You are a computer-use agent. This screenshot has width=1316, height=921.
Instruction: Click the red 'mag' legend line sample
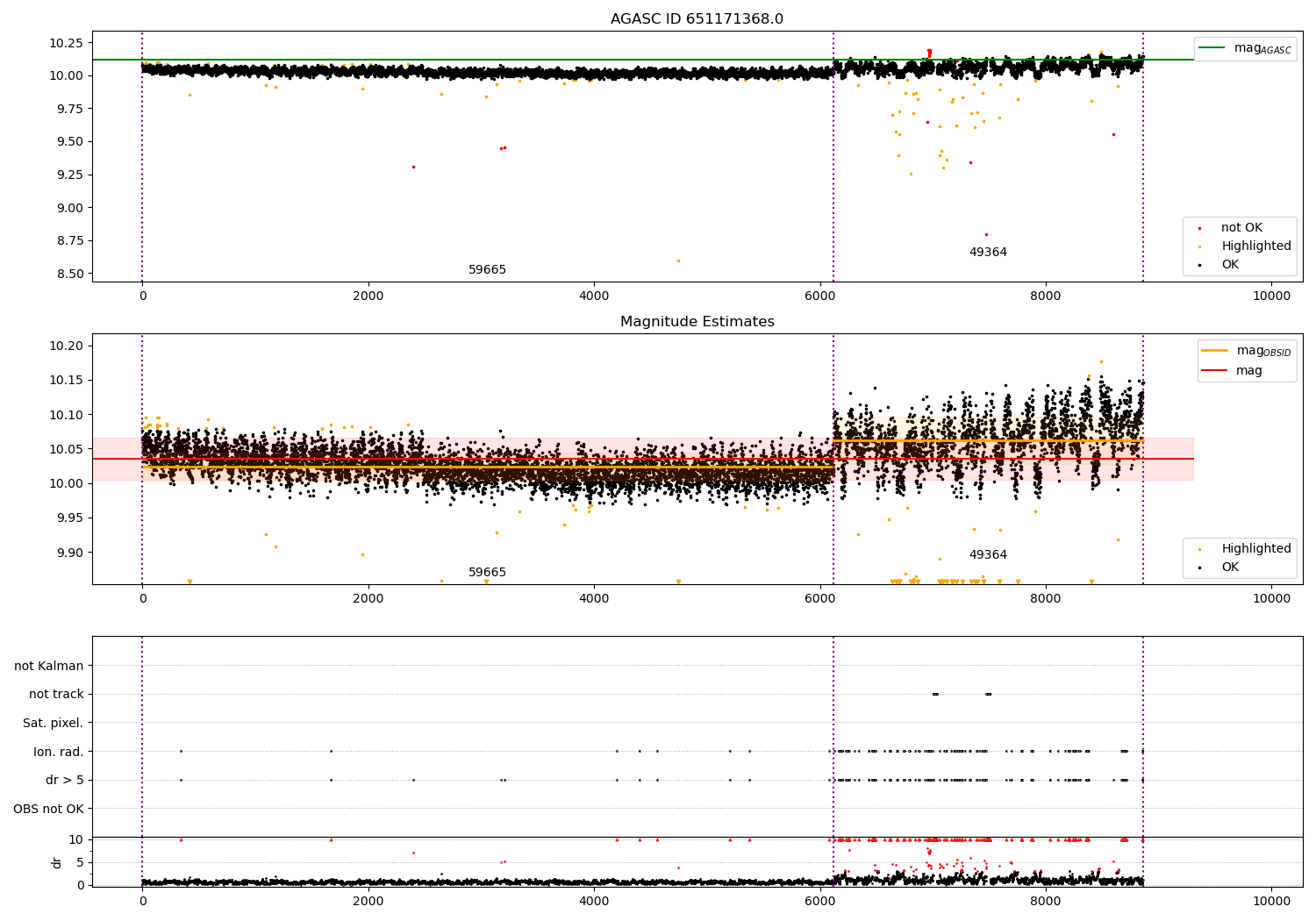[x=1214, y=370]
